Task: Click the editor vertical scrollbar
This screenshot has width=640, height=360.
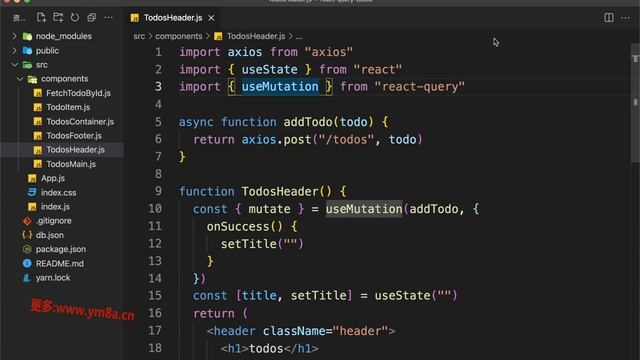Action: pyautogui.click(x=636, y=102)
